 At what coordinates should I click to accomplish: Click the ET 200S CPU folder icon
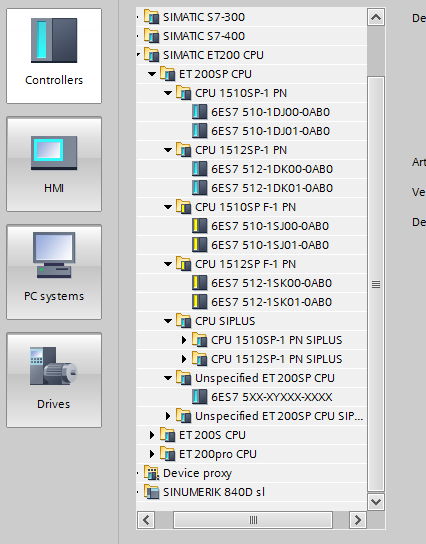tap(168, 435)
